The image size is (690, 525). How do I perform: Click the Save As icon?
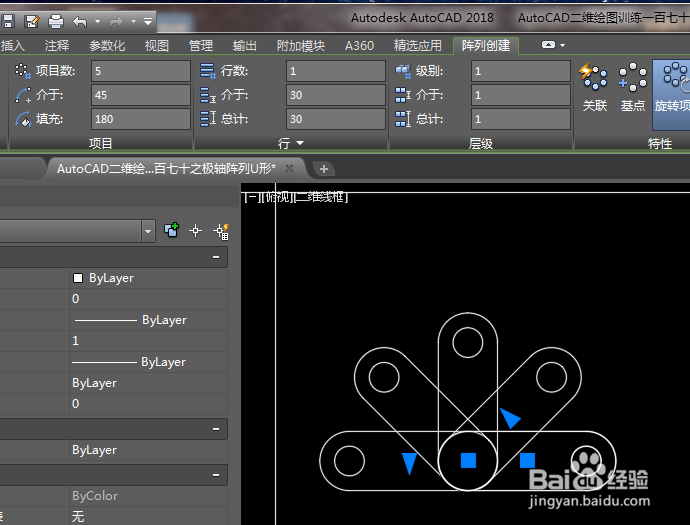coord(32,21)
